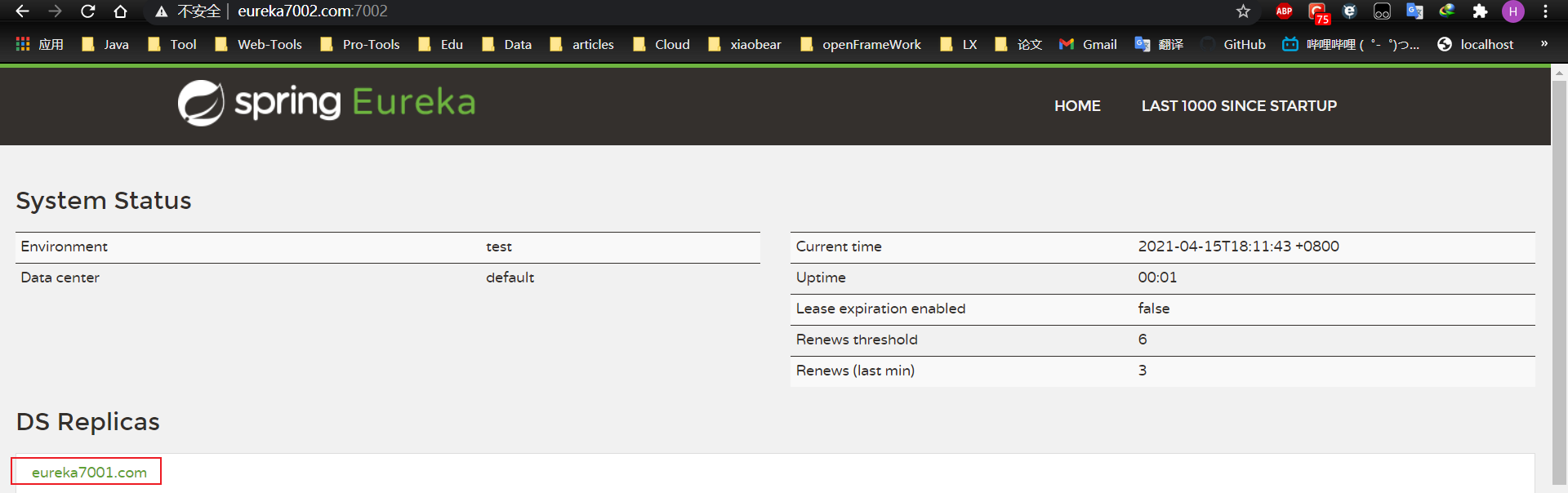Screen dimensions: 1568x493
Task: Select the Renews threshold value 6
Action: click(x=1143, y=340)
